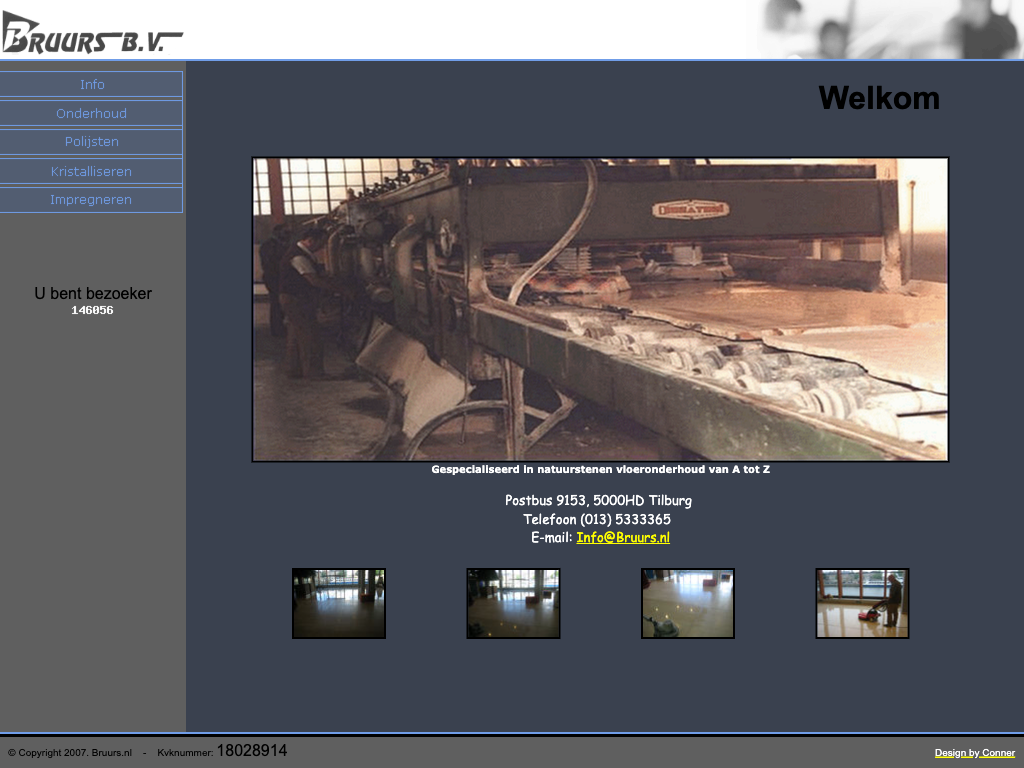
Task: Navigate to Impregneren in the sidebar
Action: coord(92,200)
